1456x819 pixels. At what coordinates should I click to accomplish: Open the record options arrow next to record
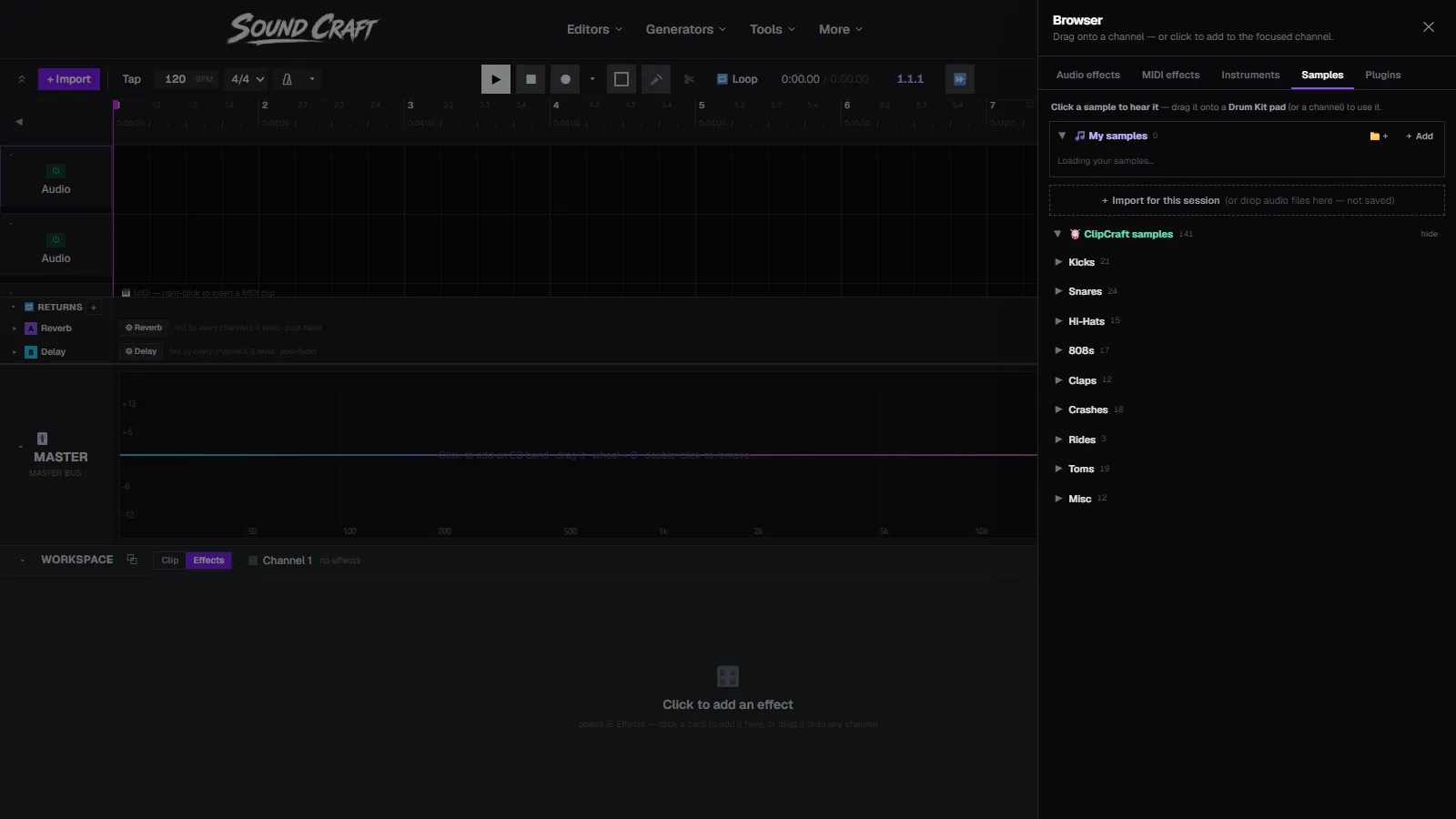click(x=592, y=79)
